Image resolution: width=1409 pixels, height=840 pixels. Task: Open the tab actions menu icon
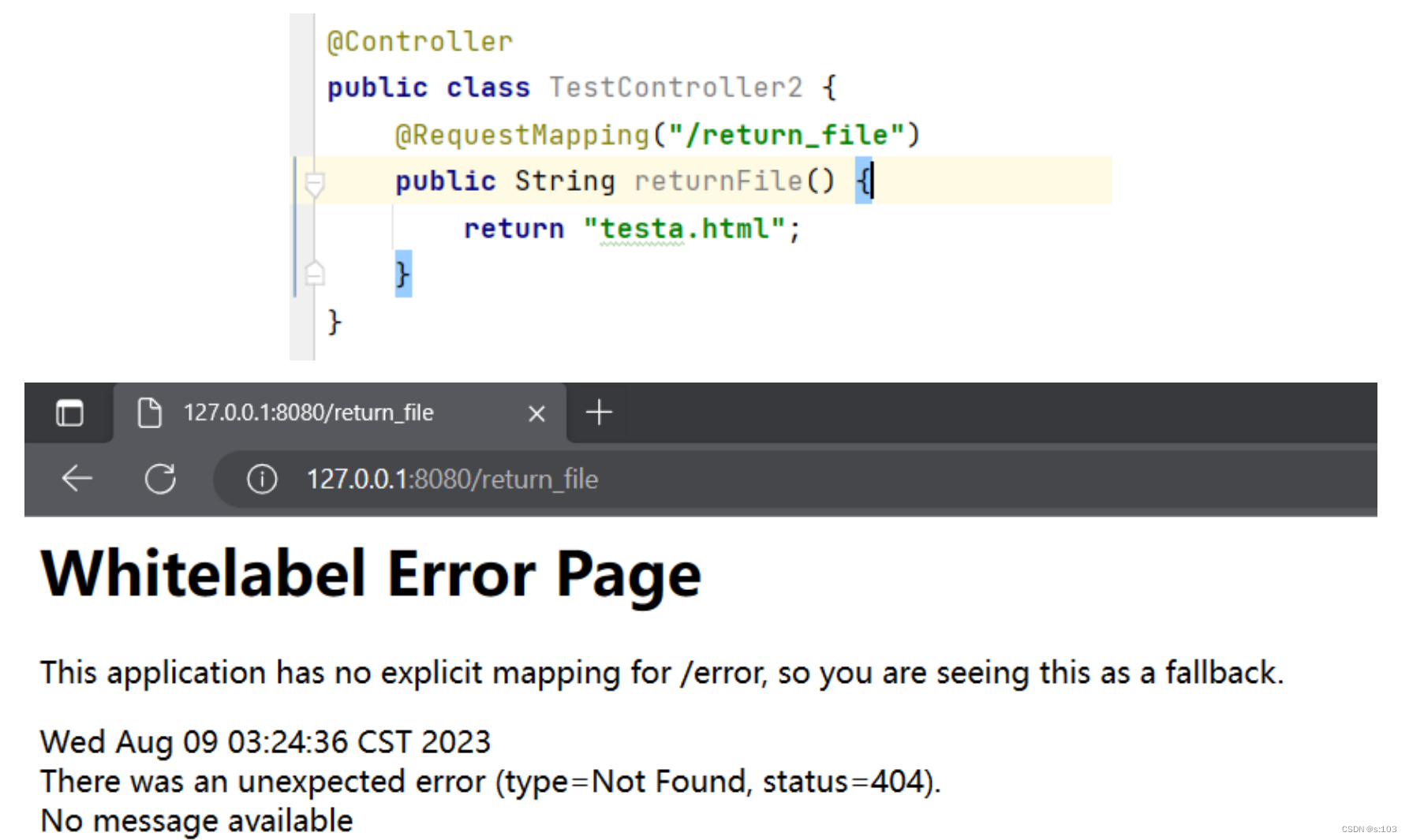(x=69, y=413)
